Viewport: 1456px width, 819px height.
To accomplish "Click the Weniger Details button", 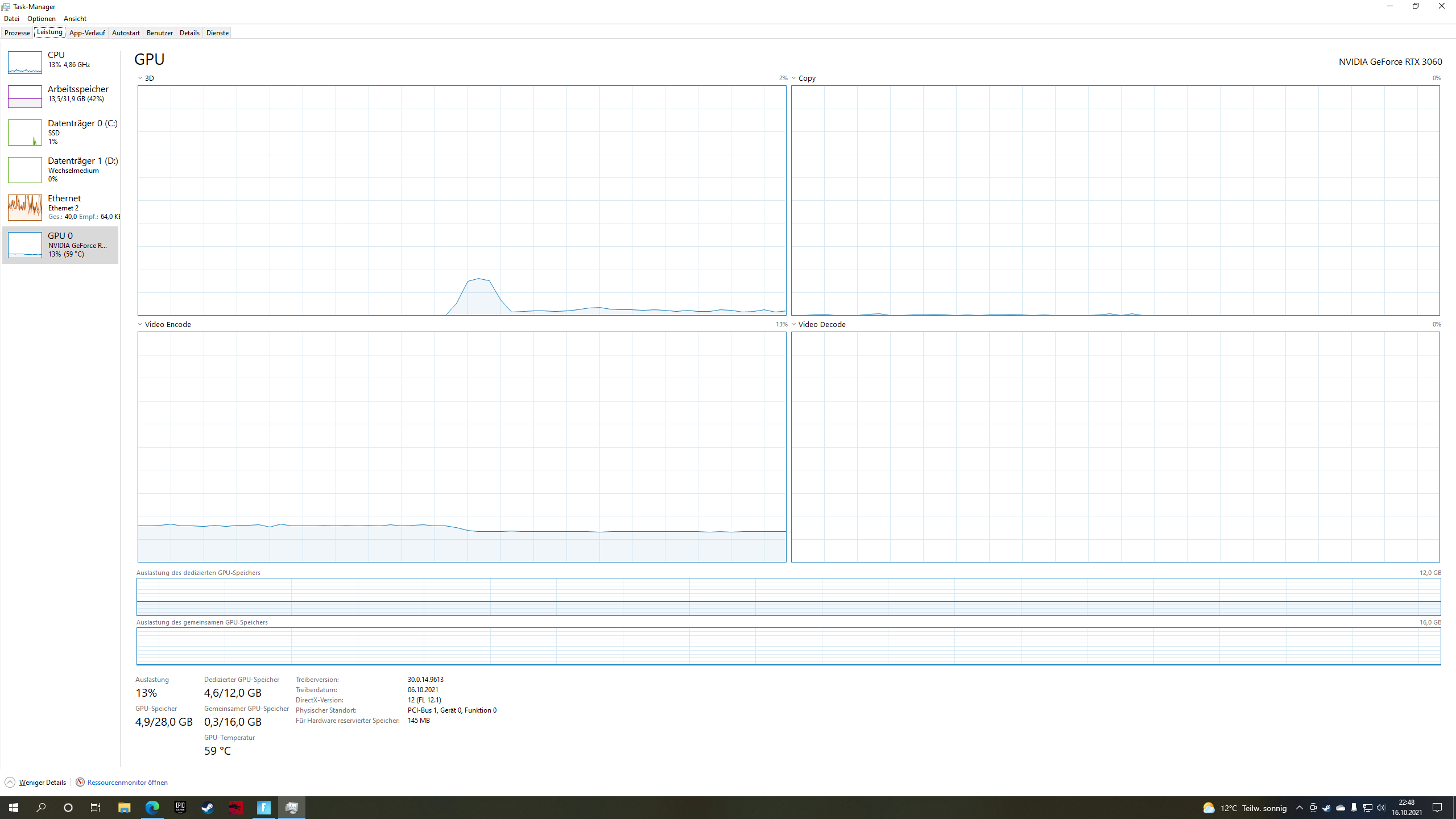I will point(42,783).
